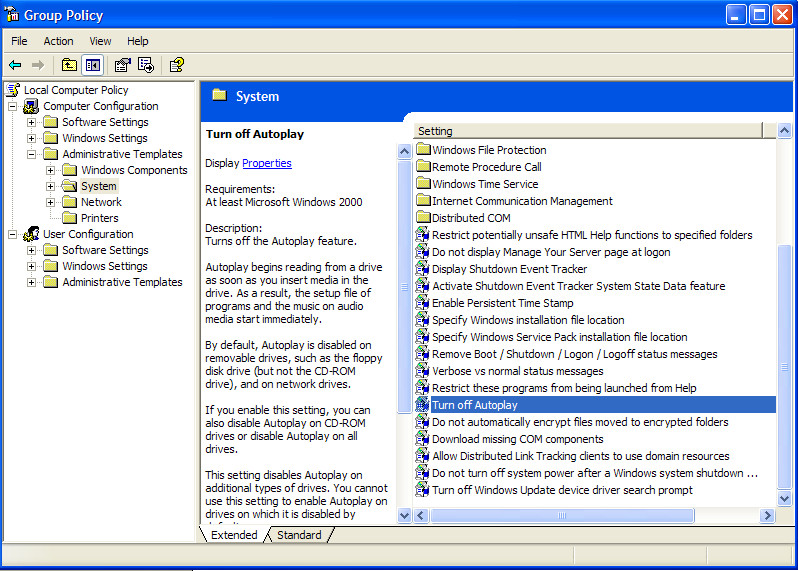Select 'Specify Windows installation file location'
Viewport: 798px width, 571px height.
(528, 320)
